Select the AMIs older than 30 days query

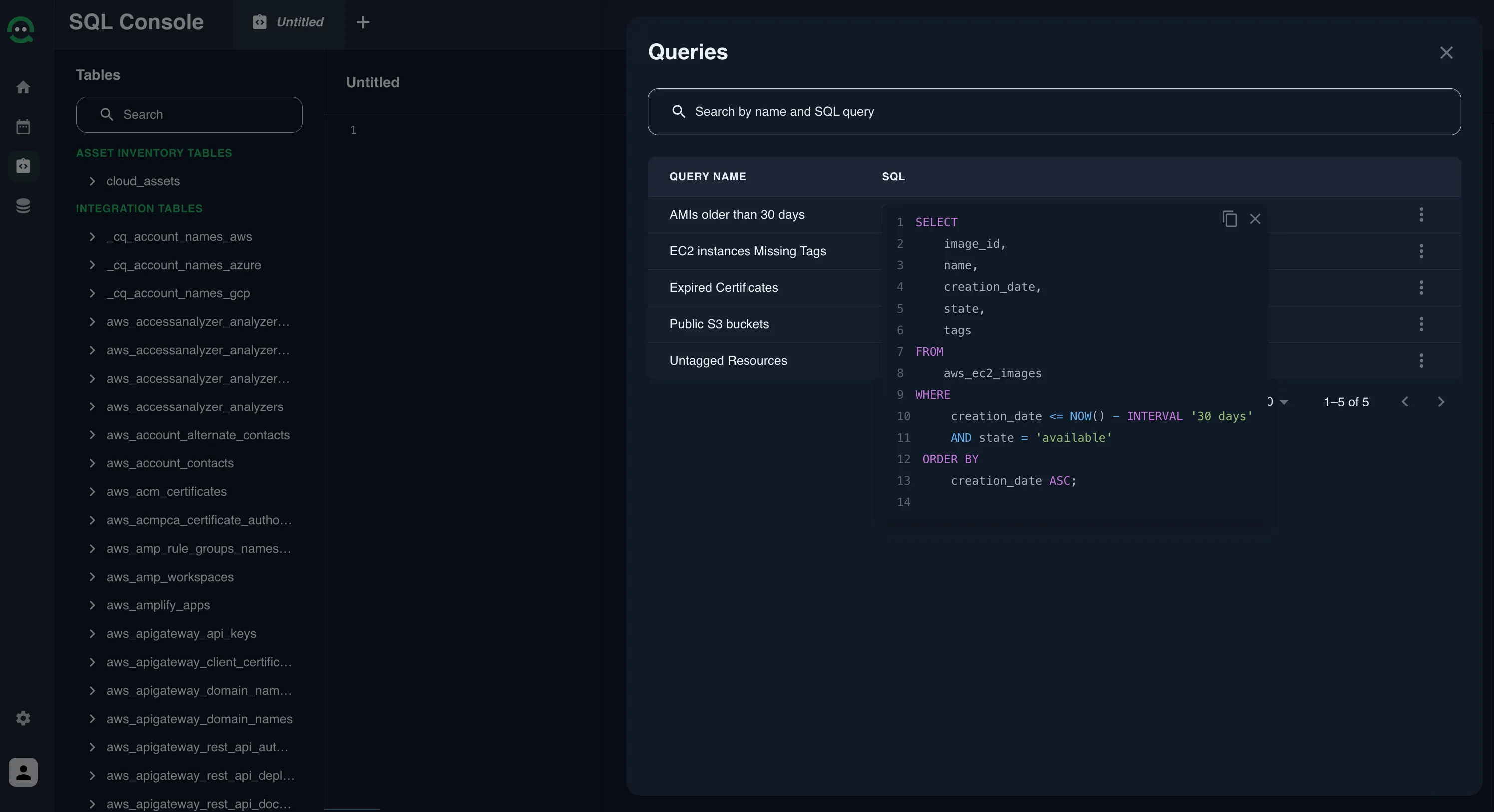(737, 214)
